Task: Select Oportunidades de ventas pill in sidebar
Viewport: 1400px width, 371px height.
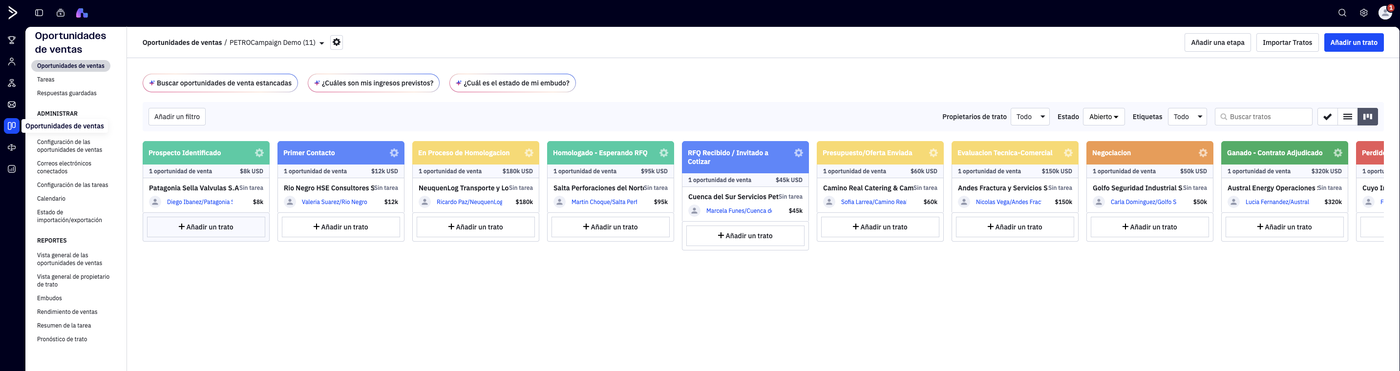Action: [x=71, y=66]
